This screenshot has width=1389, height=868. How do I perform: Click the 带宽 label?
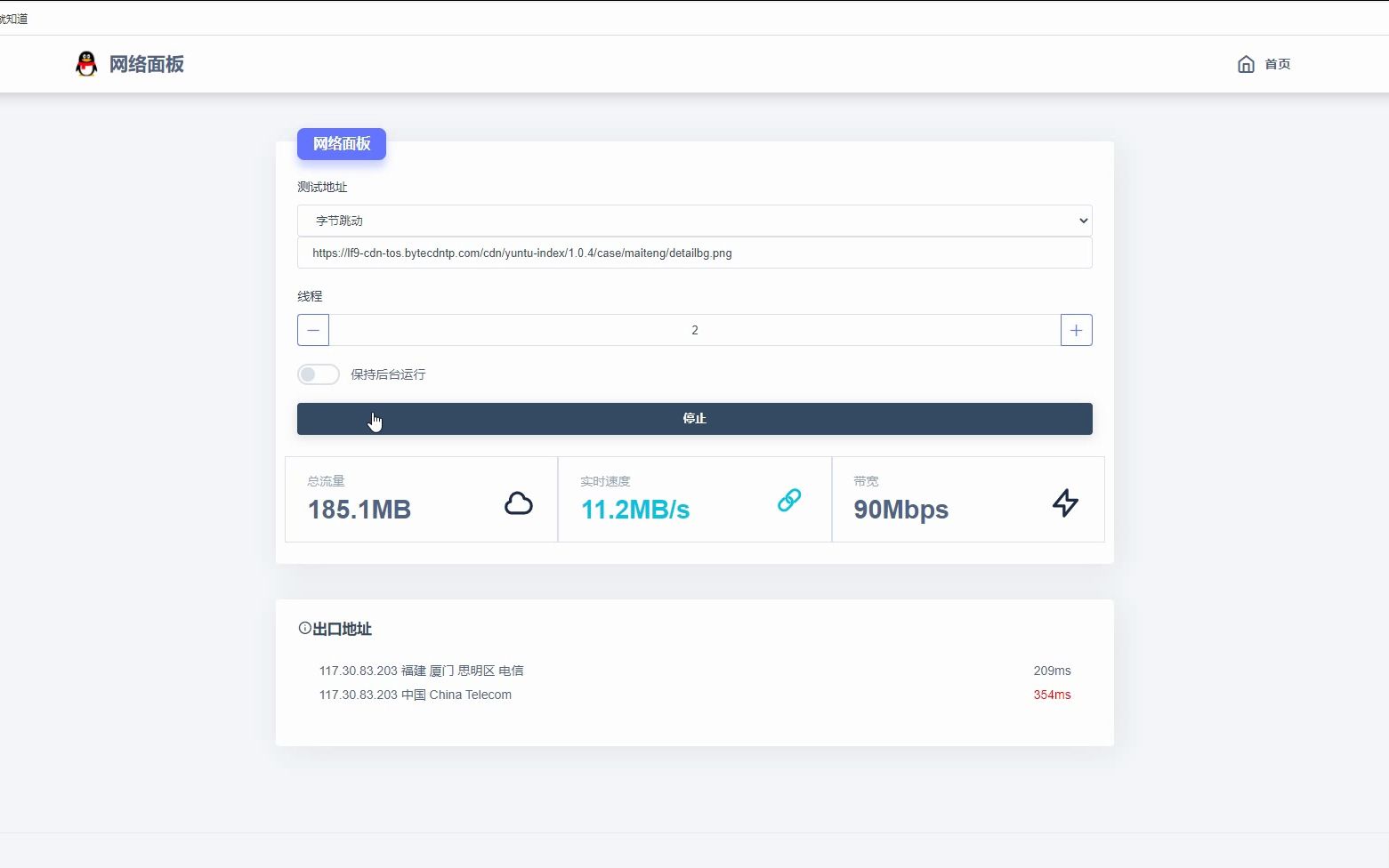[x=866, y=481]
